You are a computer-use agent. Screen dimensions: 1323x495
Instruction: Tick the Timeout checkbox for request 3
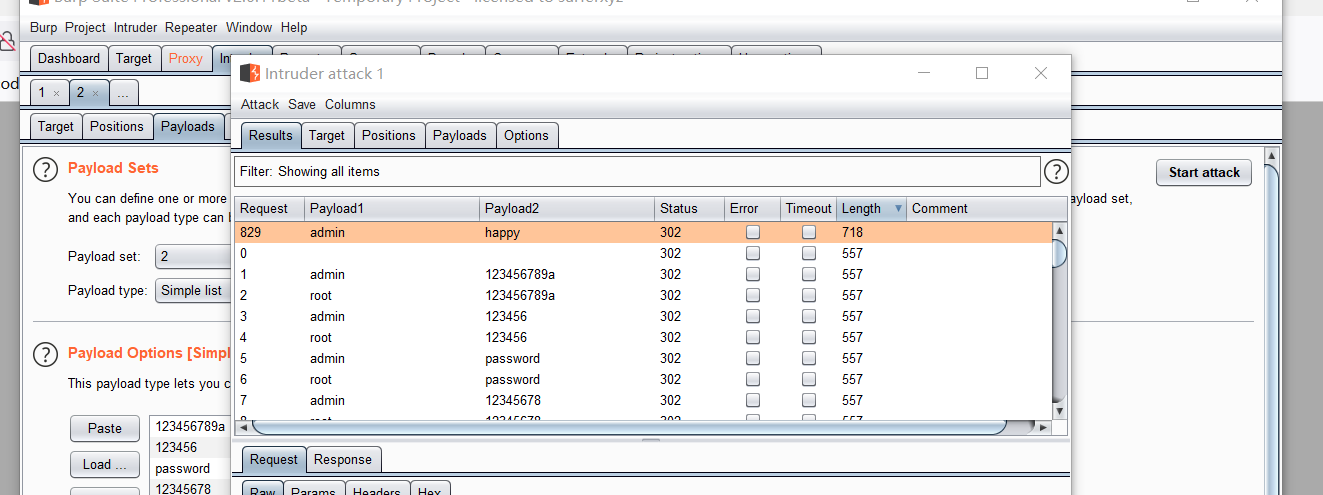click(x=808, y=316)
